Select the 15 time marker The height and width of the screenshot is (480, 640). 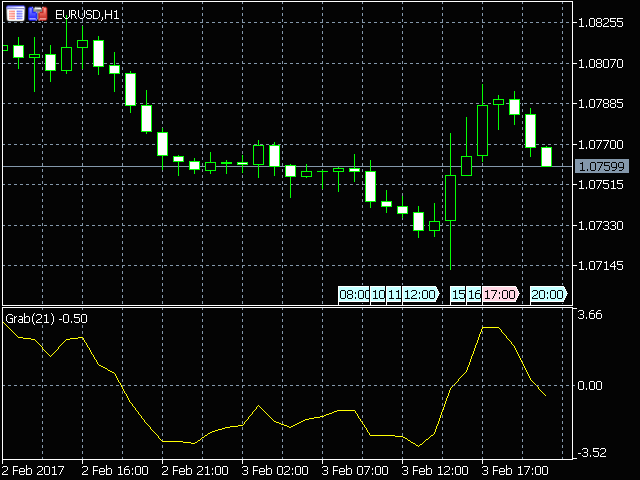pos(458,294)
